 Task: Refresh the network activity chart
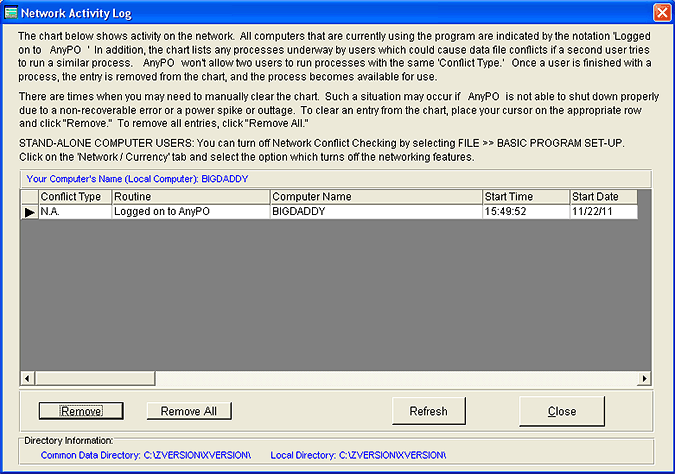pyautogui.click(x=428, y=411)
